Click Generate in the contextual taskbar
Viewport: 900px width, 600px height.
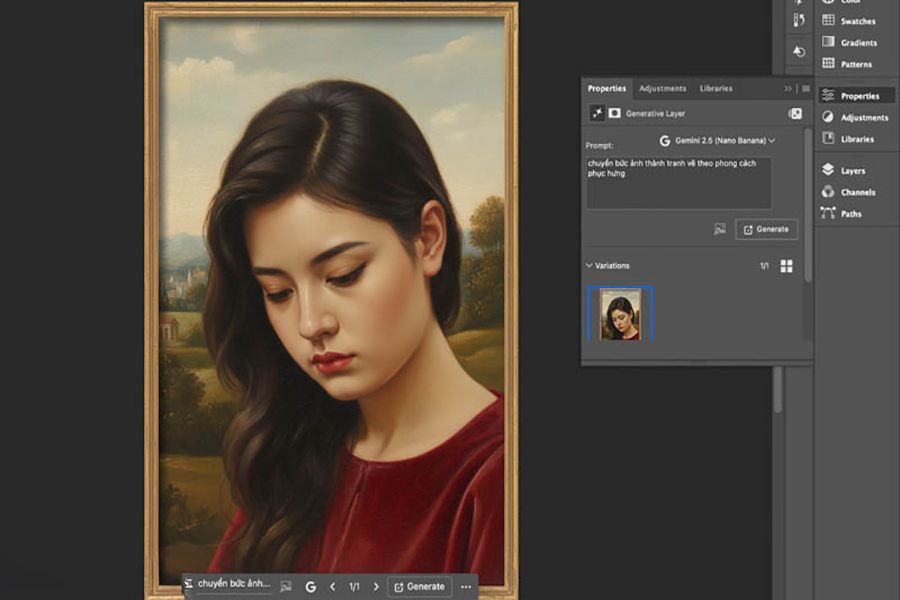point(419,587)
